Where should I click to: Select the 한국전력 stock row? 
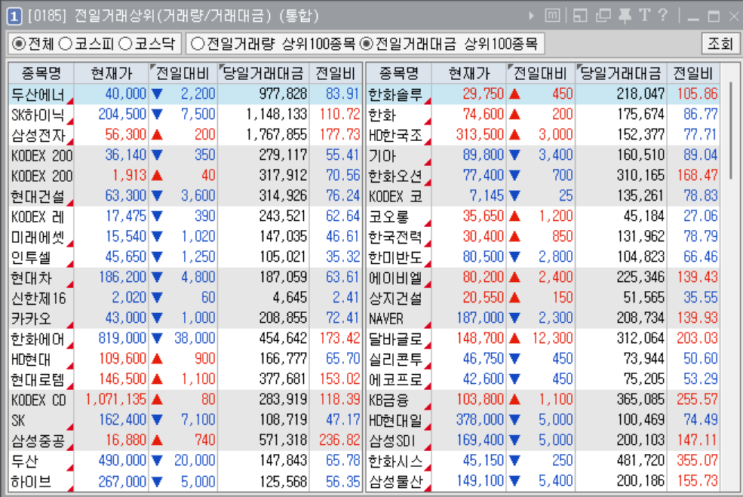click(543, 237)
